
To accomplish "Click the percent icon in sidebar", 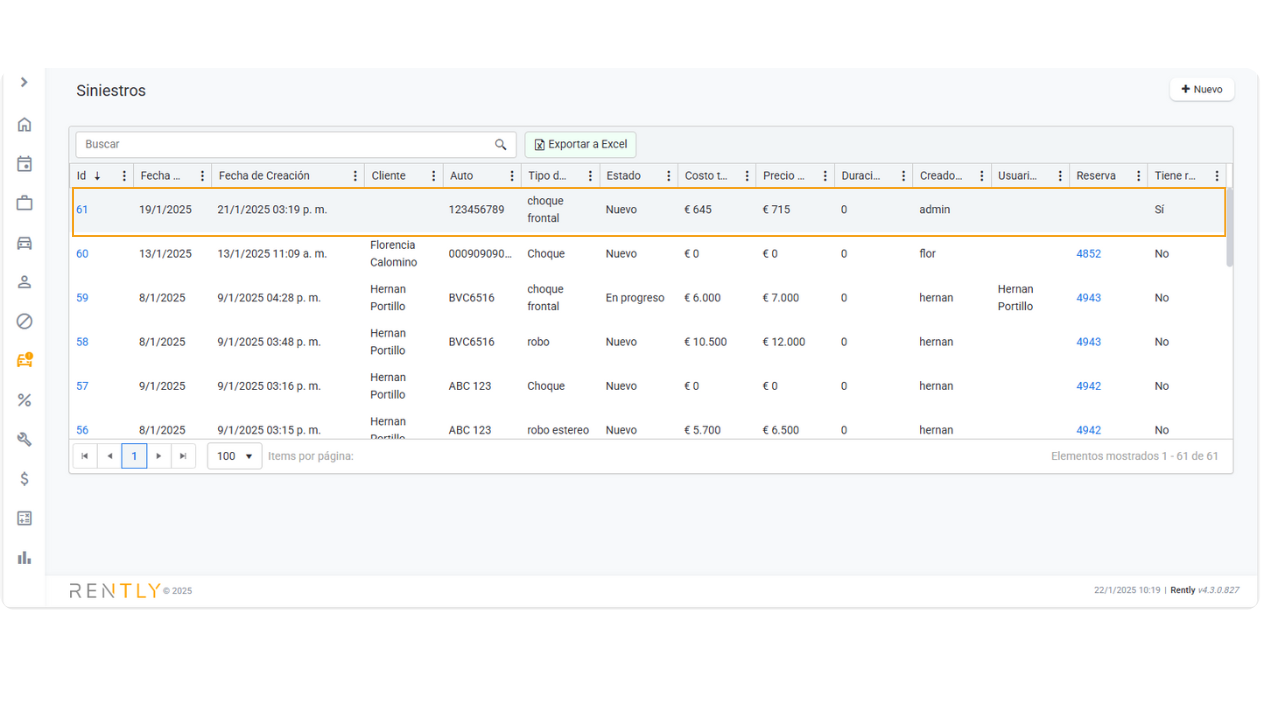I will pos(25,400).
